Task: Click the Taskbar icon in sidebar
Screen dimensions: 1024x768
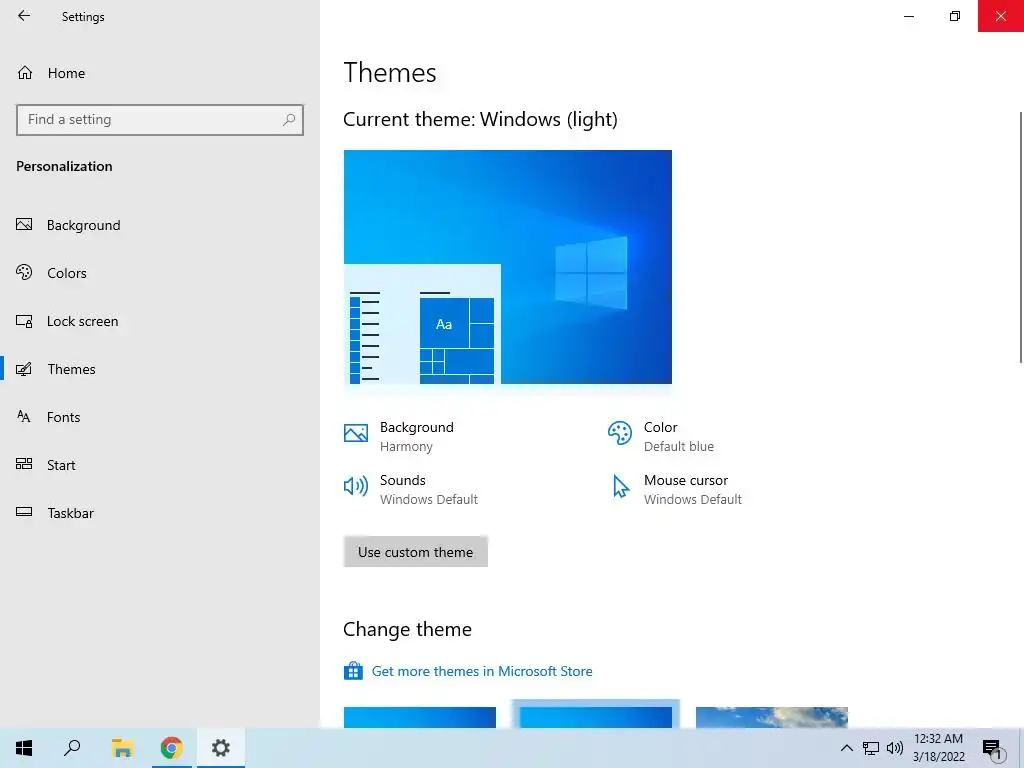Action: tap(24, 512)
